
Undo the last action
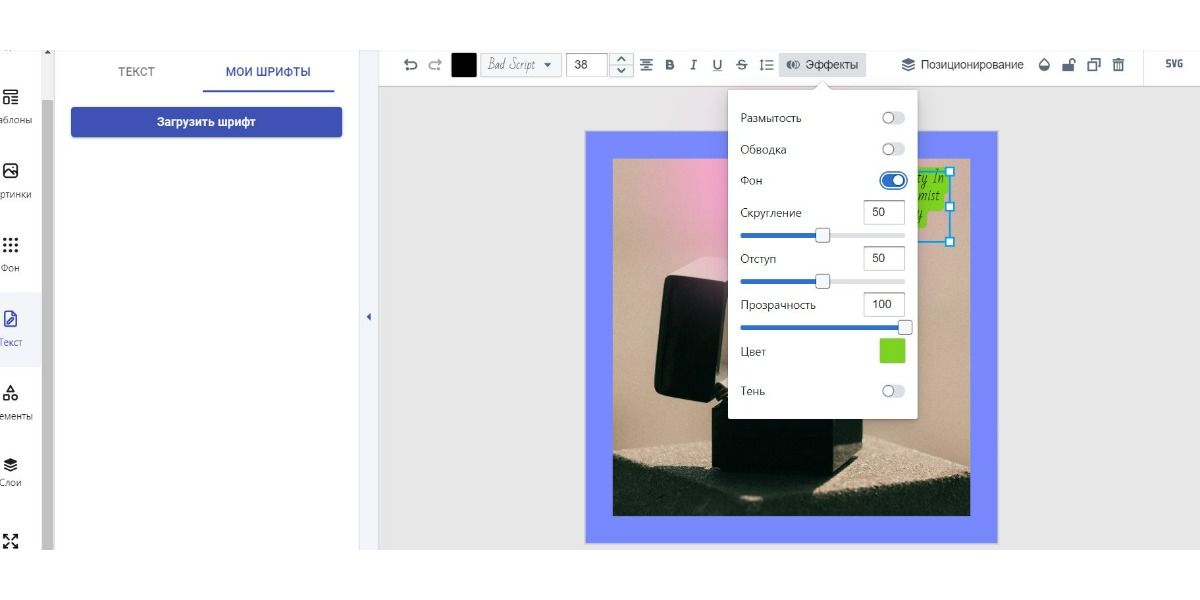(410, 65)
